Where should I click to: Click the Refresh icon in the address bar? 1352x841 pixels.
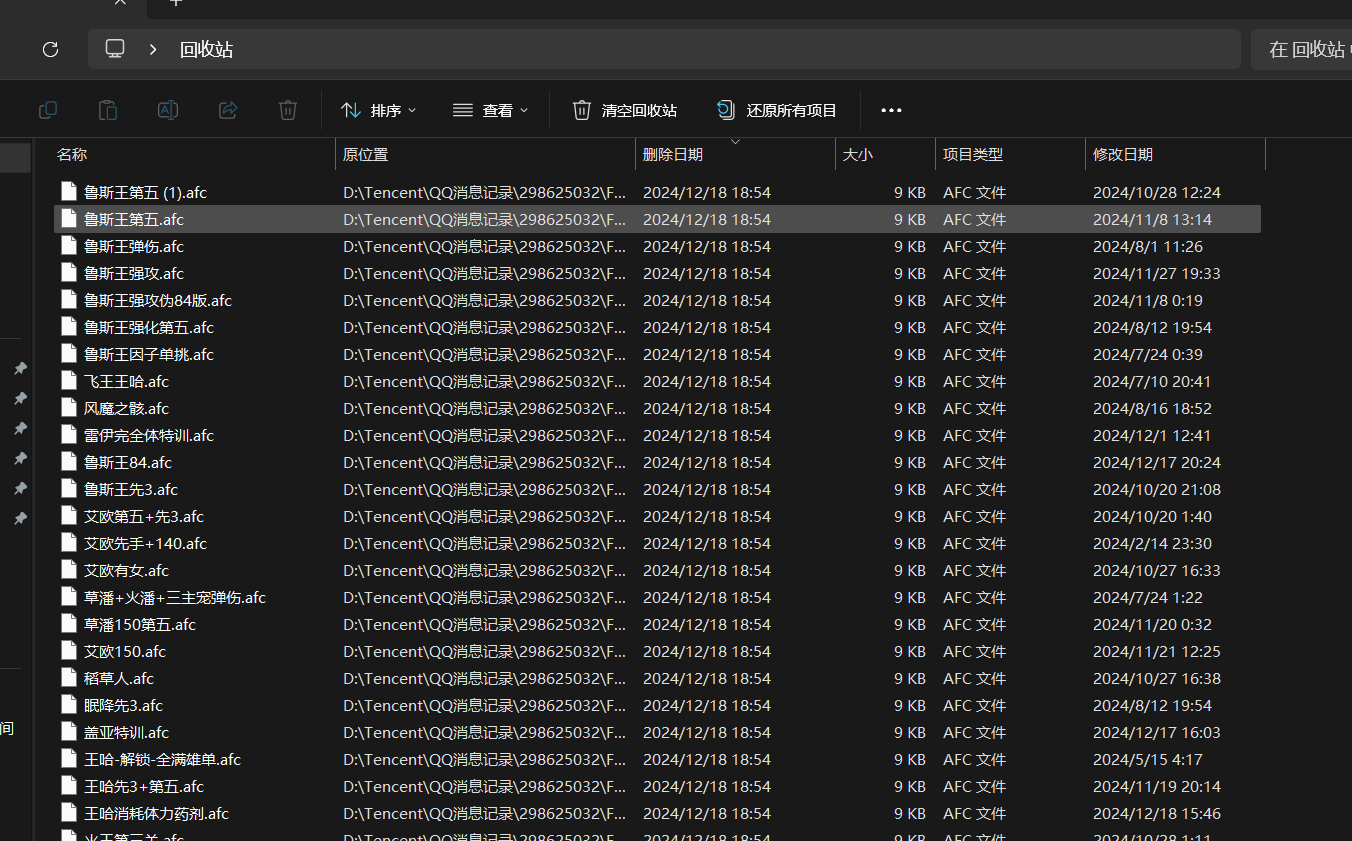50,49
